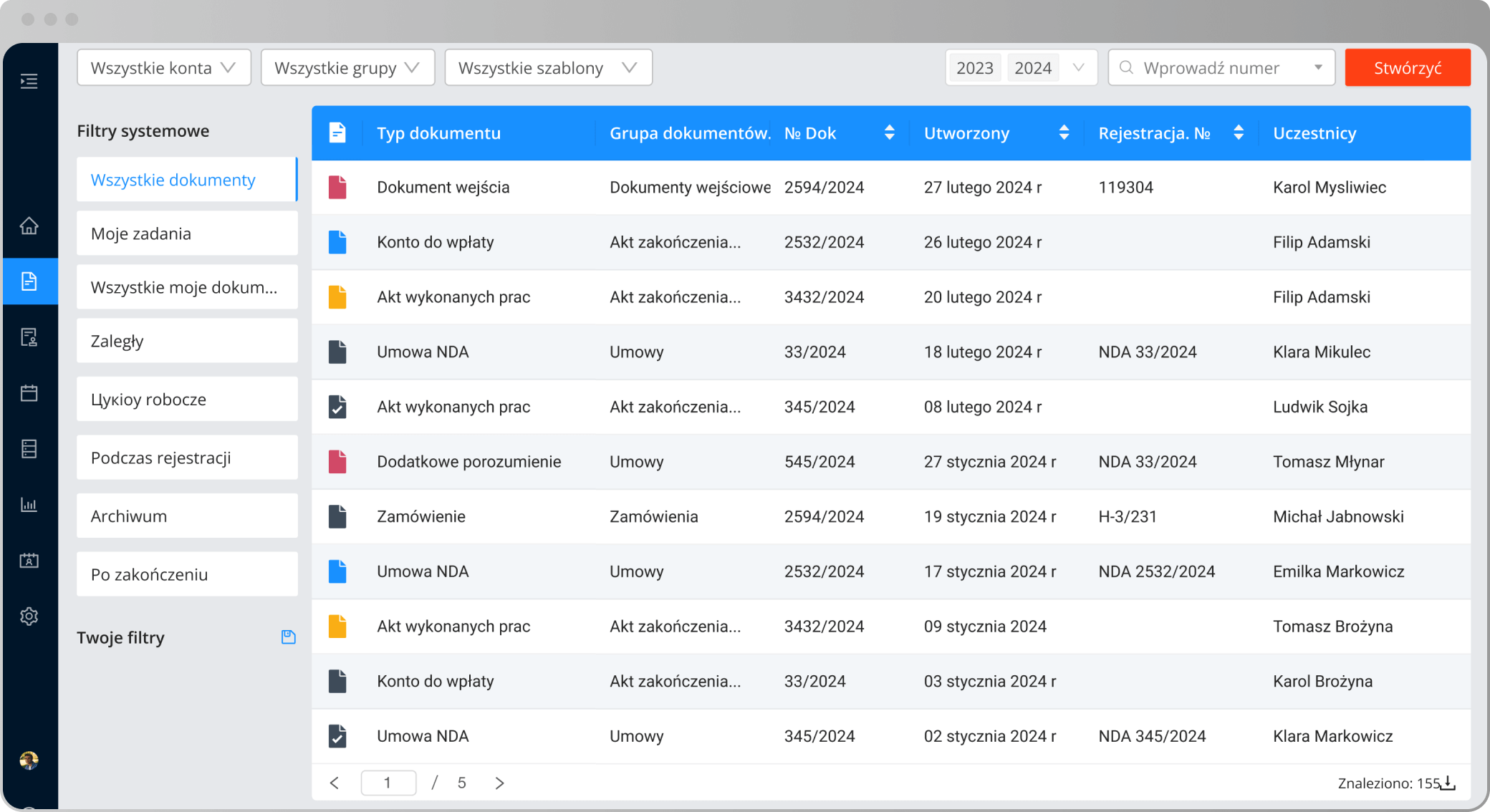Viewport: 1490px width, 812px height.
Task: Click Grupa dokumentów column header
Action: [689, 132]
